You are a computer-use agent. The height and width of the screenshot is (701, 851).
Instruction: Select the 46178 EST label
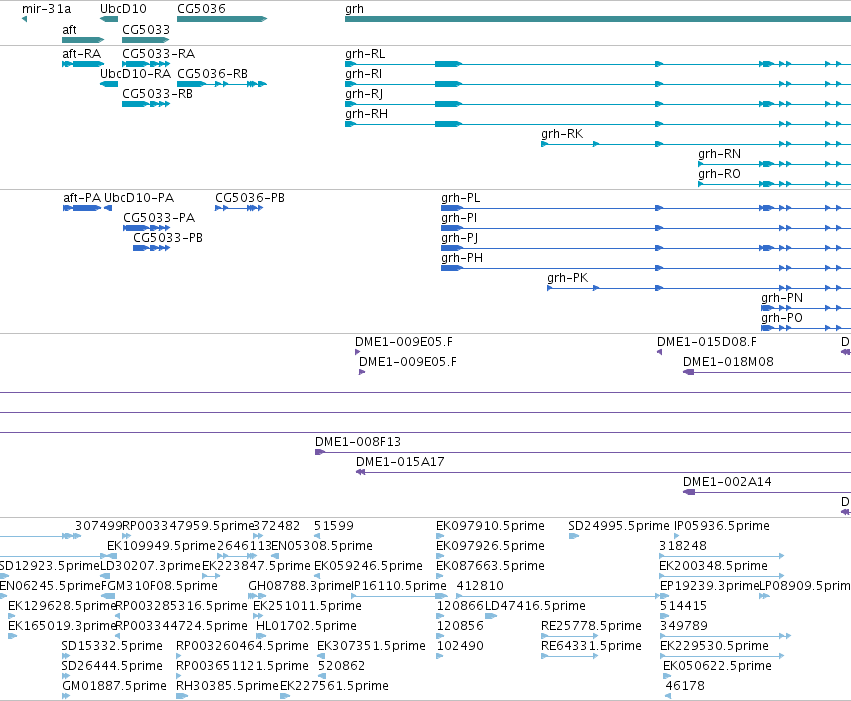(x=685, y=686)
